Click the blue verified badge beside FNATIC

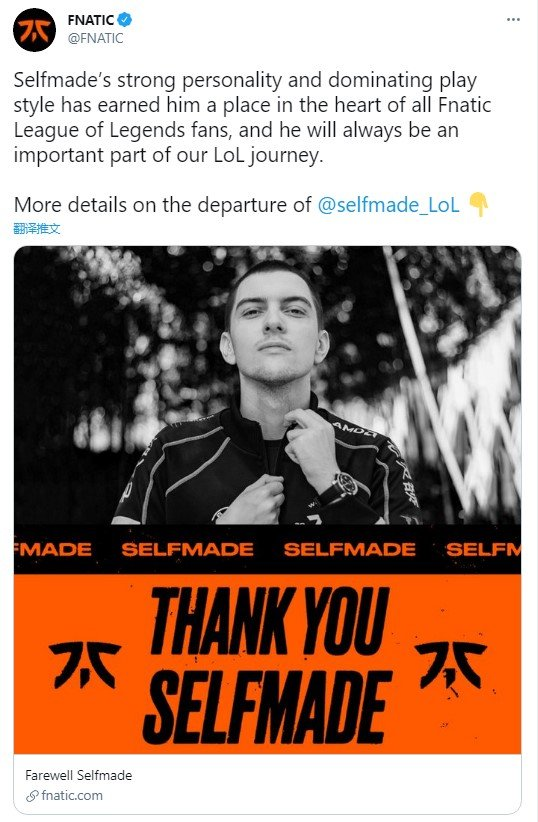pos(124,20)
